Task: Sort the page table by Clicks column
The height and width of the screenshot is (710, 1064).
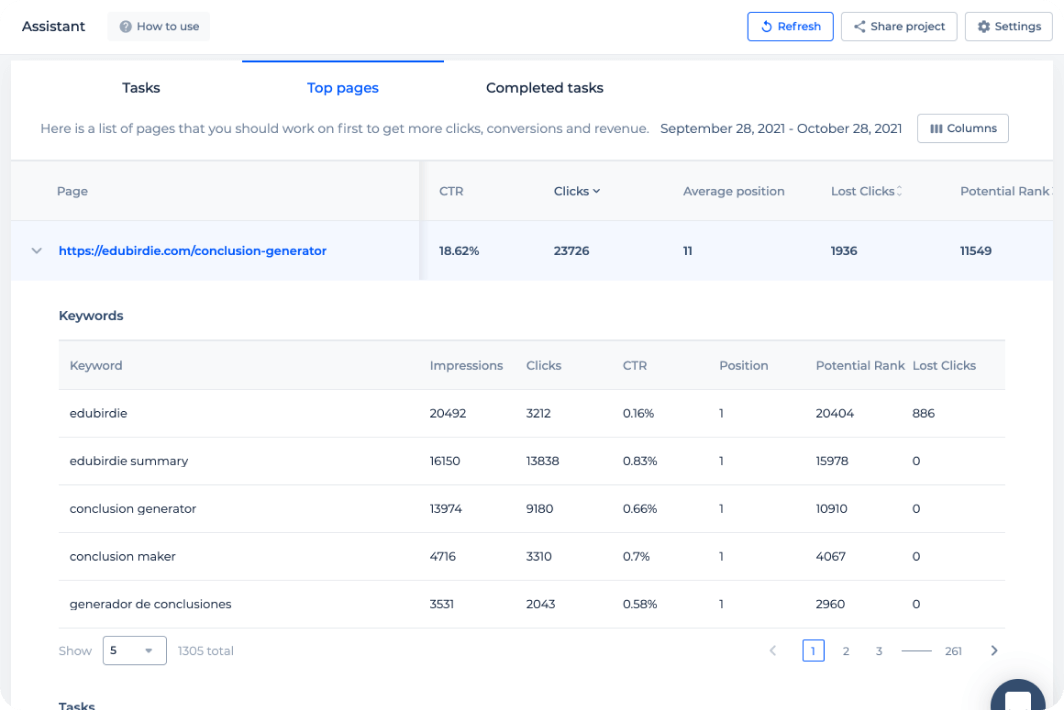Action: coord(576,191)
